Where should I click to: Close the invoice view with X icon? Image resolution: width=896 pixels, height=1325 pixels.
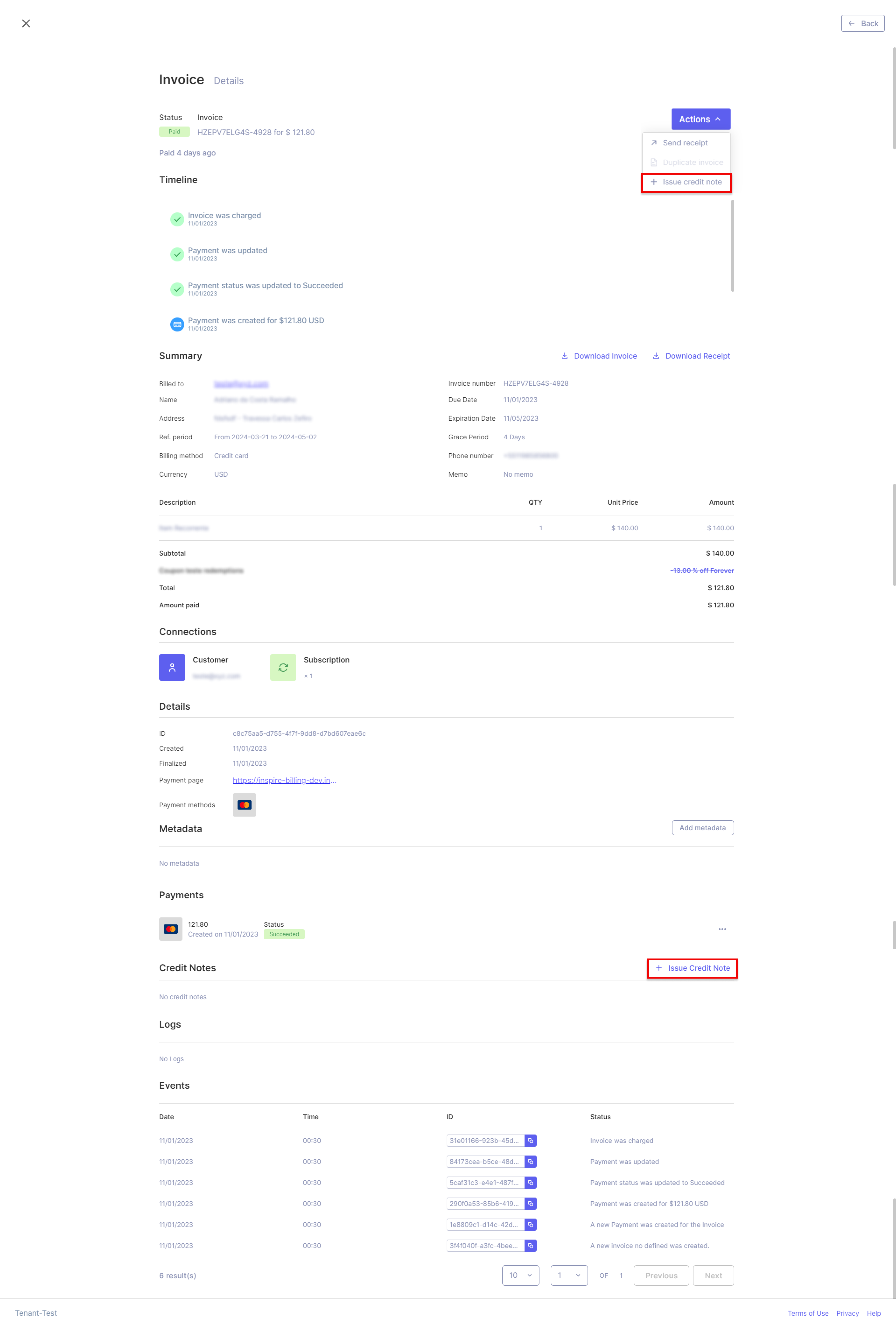pos(26,23)
